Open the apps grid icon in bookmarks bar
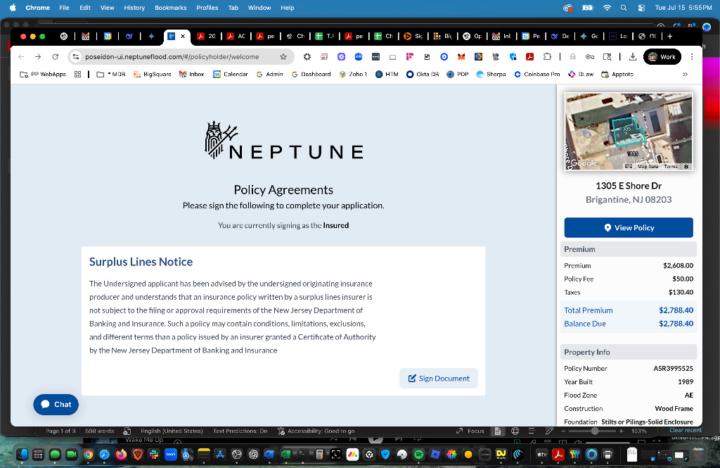 point(78,74)
